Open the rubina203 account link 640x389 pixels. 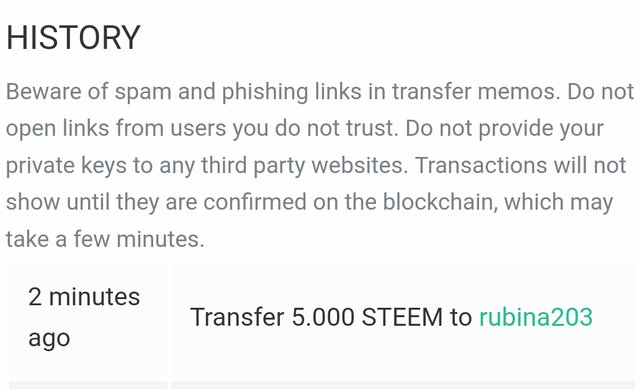coord(536,317)
